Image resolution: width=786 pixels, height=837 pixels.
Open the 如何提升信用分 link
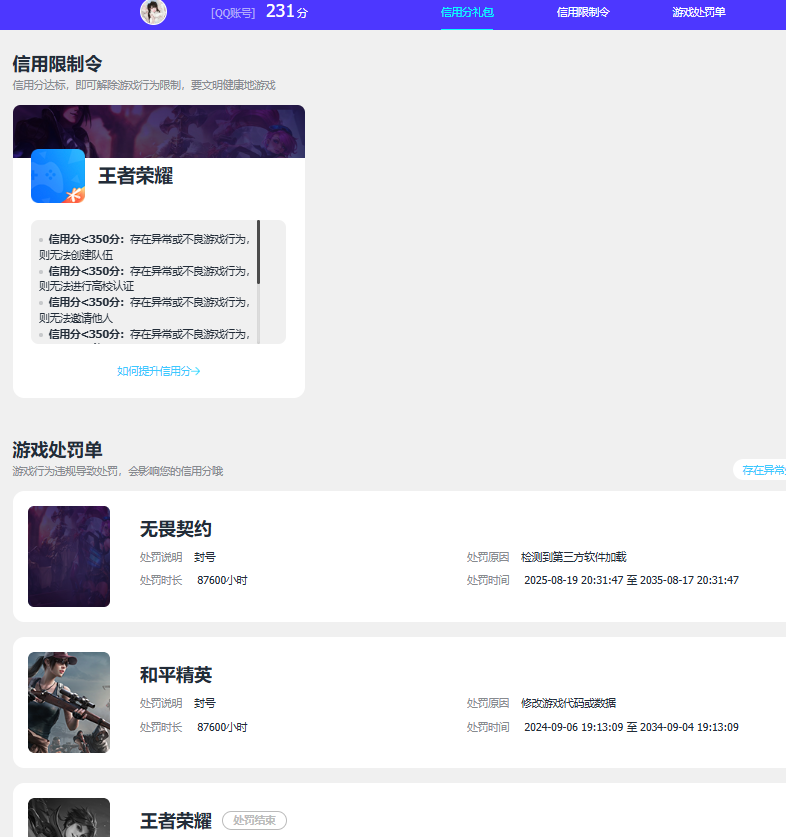coord(159,371)
